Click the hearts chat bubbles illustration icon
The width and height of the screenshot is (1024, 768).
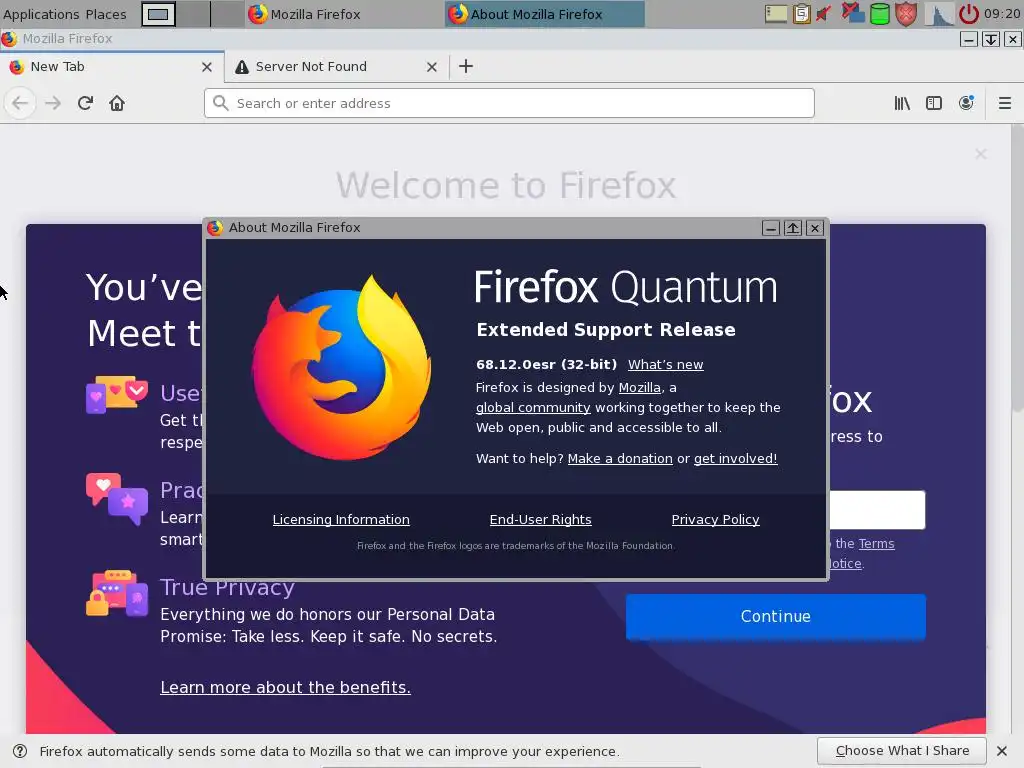[117, 499]
